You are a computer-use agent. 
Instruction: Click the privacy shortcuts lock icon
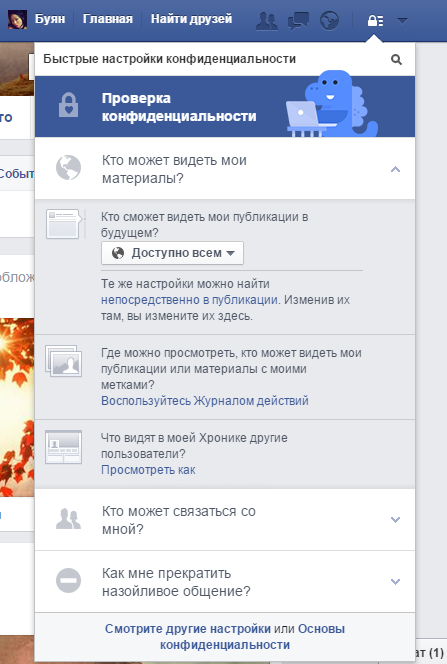(375, 20)
